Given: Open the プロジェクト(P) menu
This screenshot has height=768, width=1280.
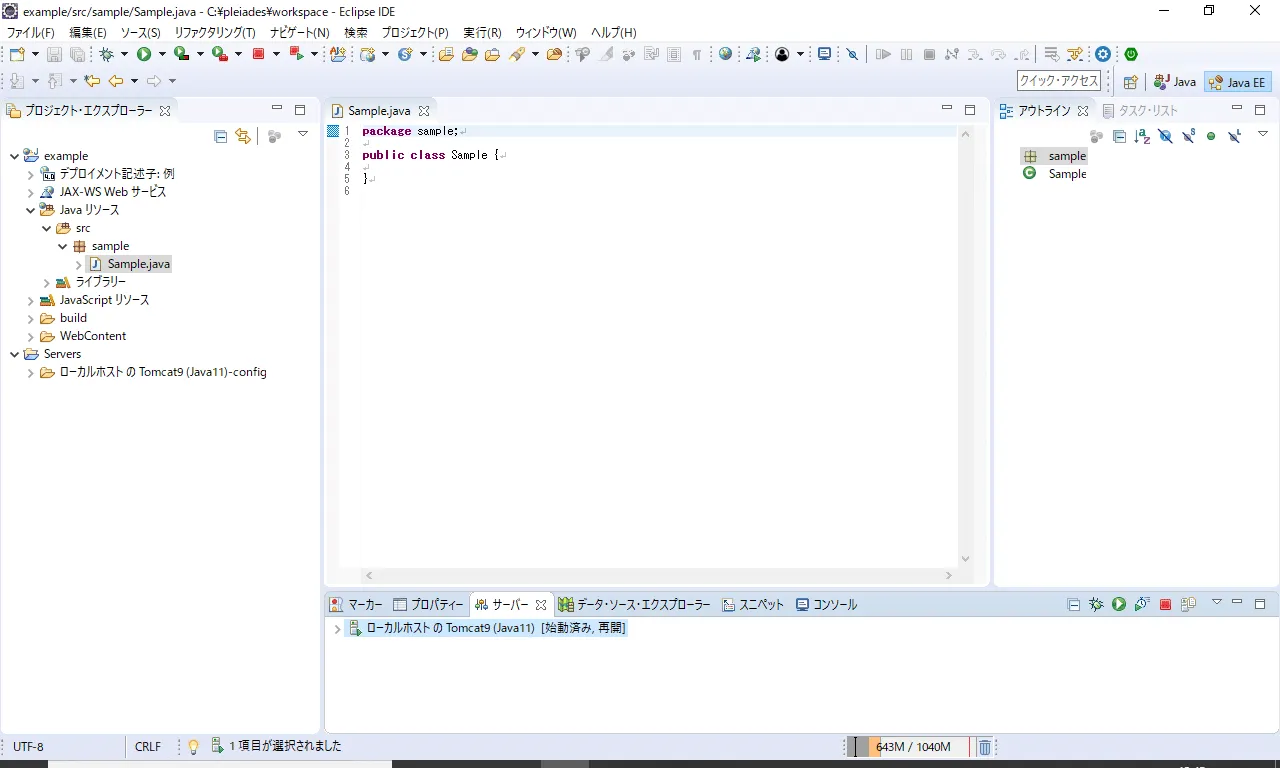Looking at the screenshot, I should point(415,33).
